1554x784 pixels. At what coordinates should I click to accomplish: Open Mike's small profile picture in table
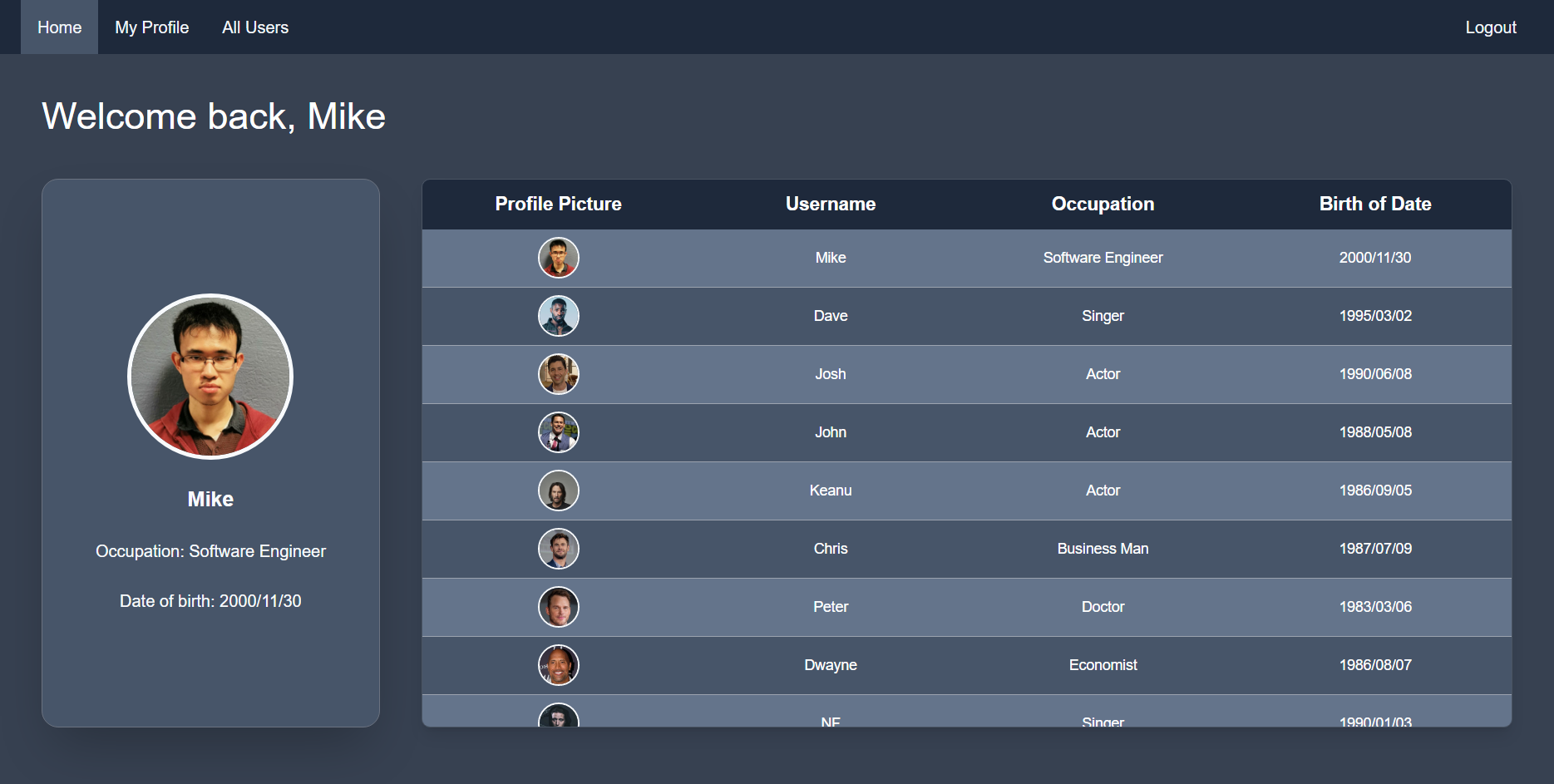point(559,258)
